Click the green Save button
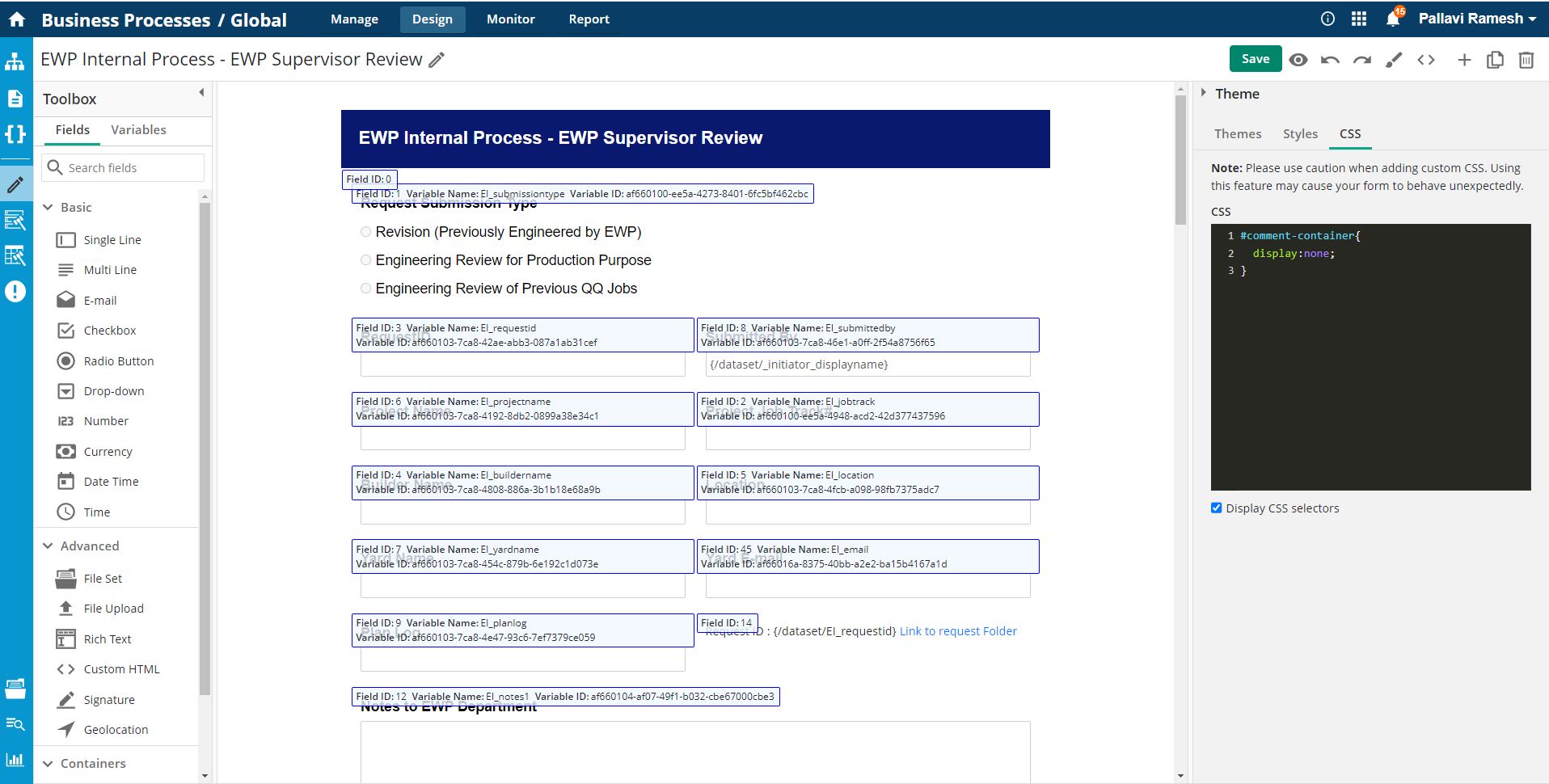1549x784 pixels. point(1255,59)
